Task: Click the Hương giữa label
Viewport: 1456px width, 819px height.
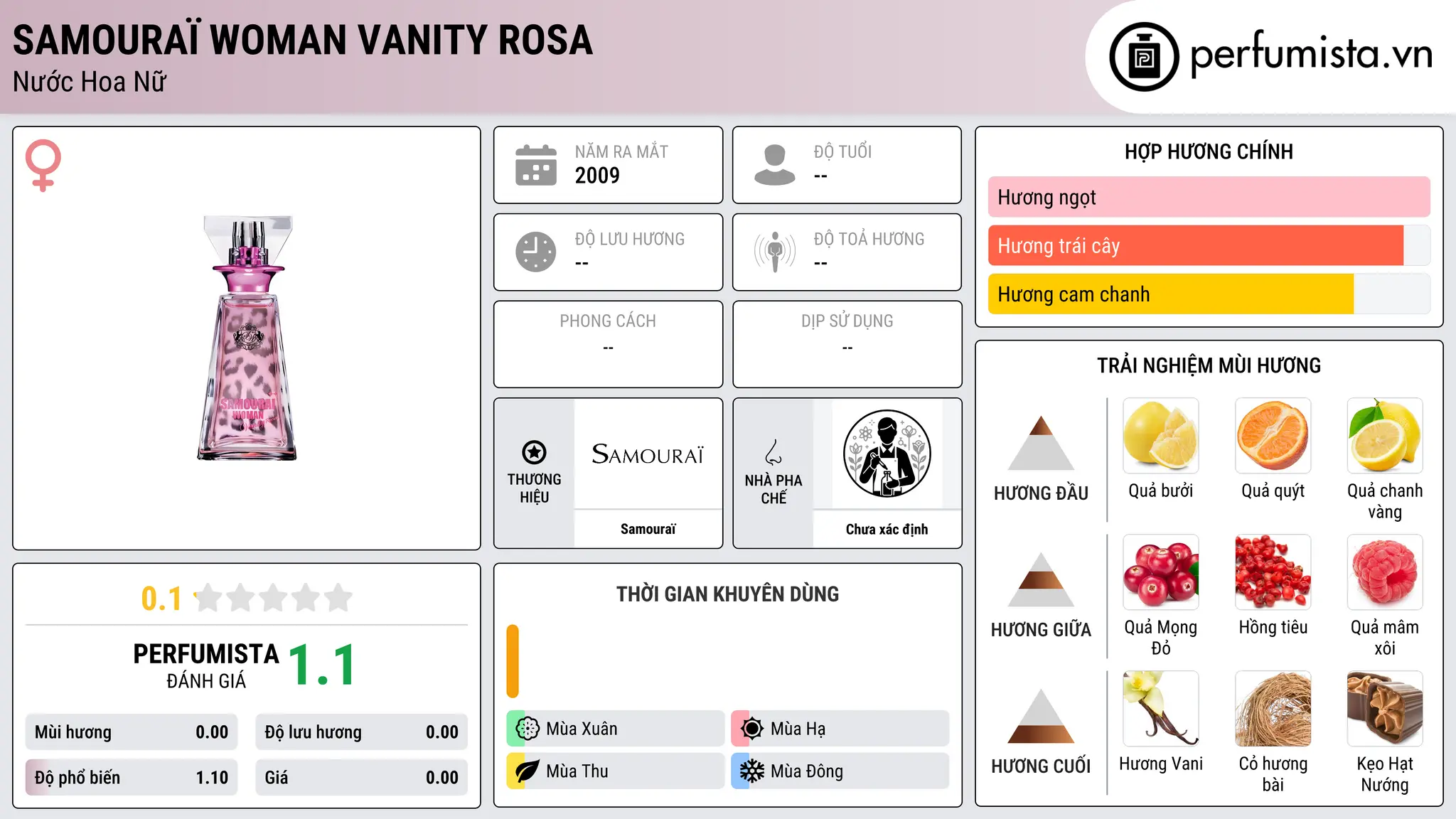Action: (1041, 630)
